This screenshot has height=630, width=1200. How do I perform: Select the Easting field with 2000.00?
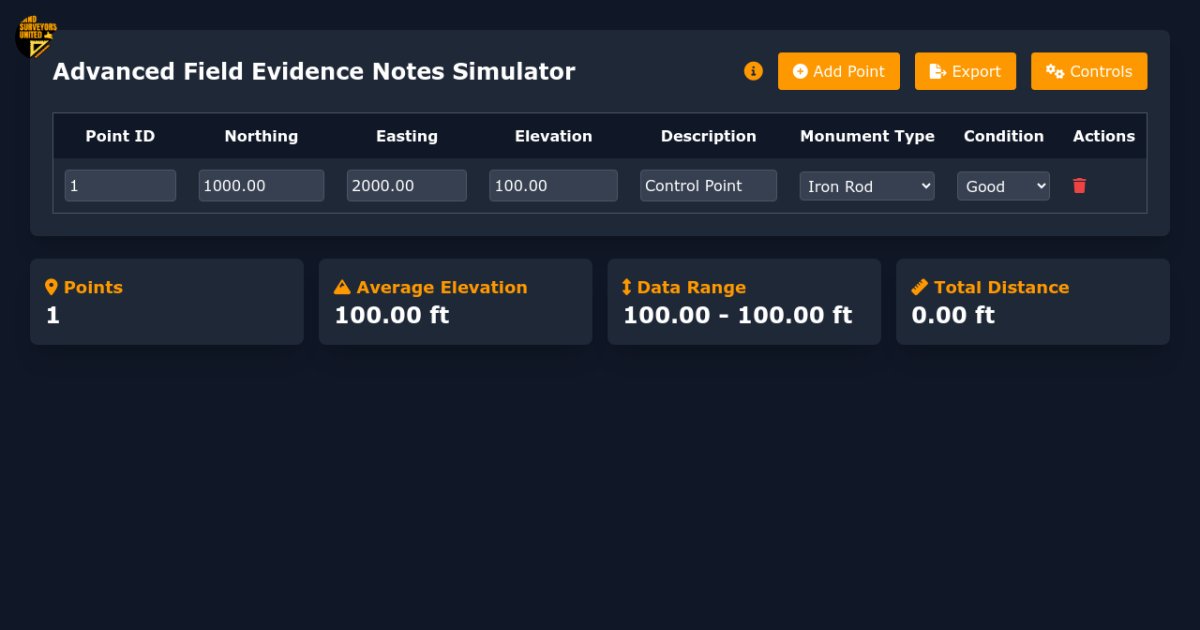click(x=406, y=186)
